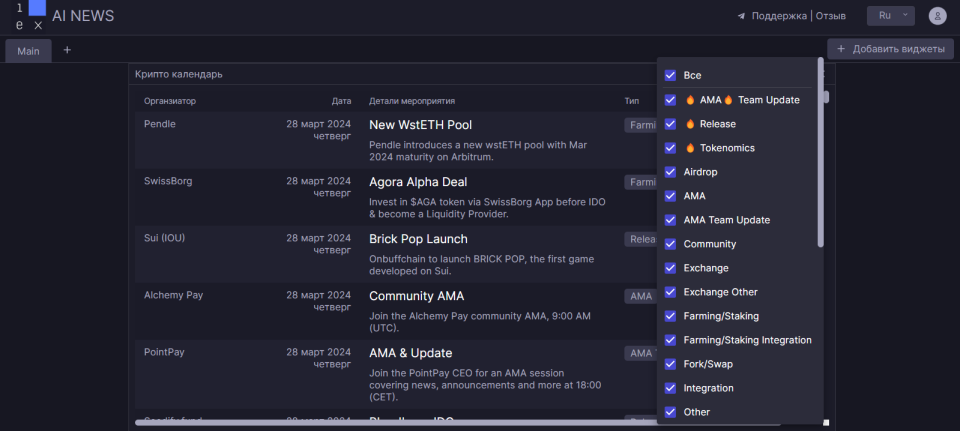Click the user profile avatar icon
The image size is (960, 431).
point(937,16)
